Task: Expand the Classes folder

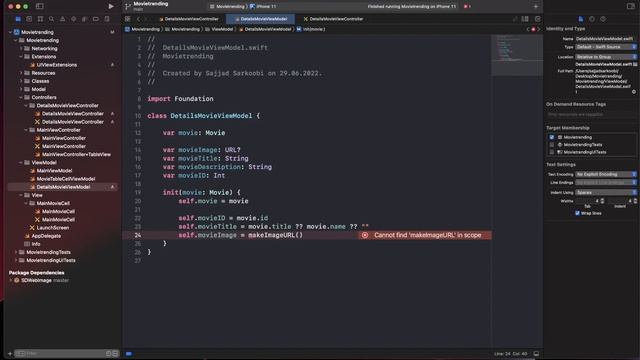Action: click(21, 81)
